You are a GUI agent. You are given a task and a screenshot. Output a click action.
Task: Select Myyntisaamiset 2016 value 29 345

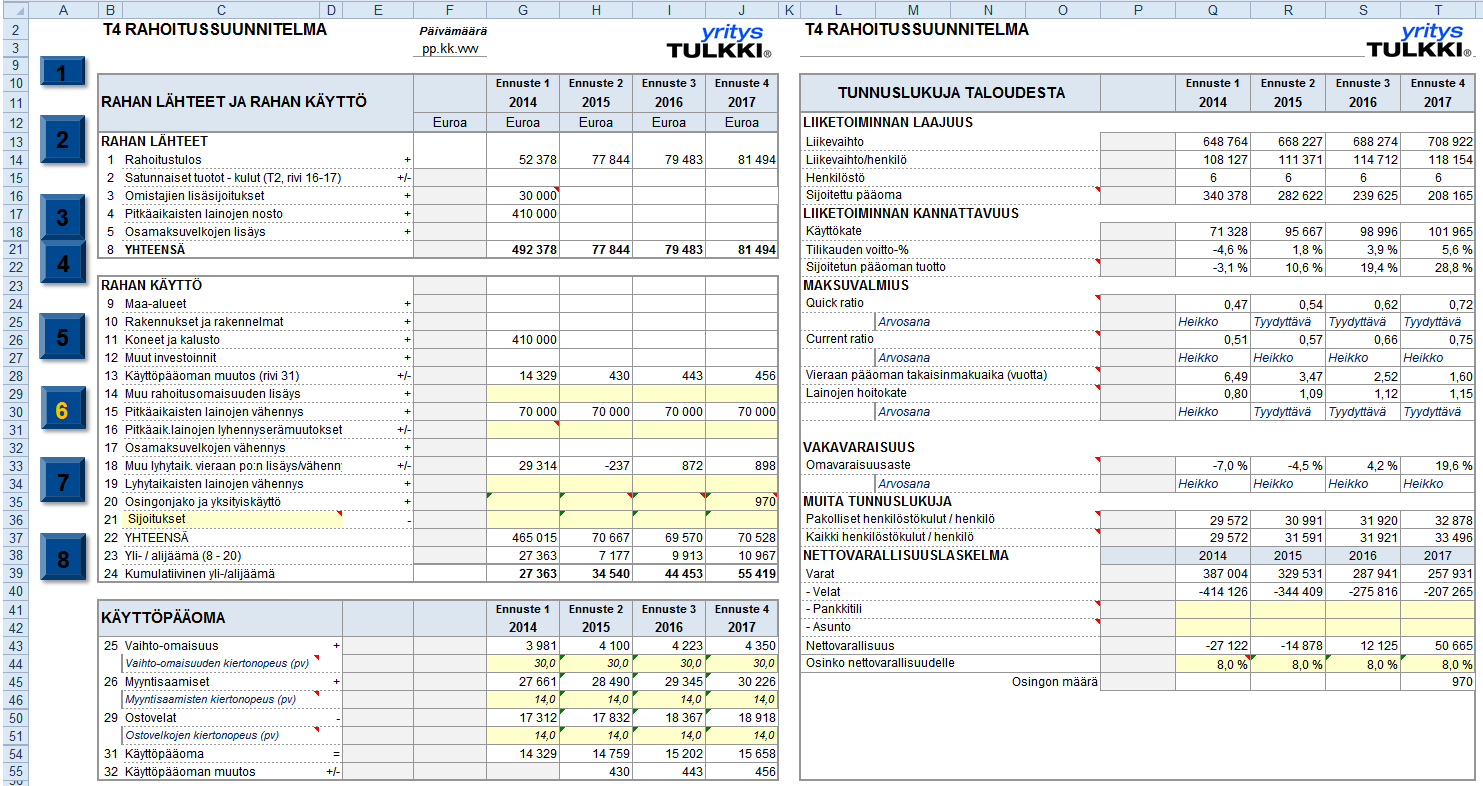(x=669, y=681)
